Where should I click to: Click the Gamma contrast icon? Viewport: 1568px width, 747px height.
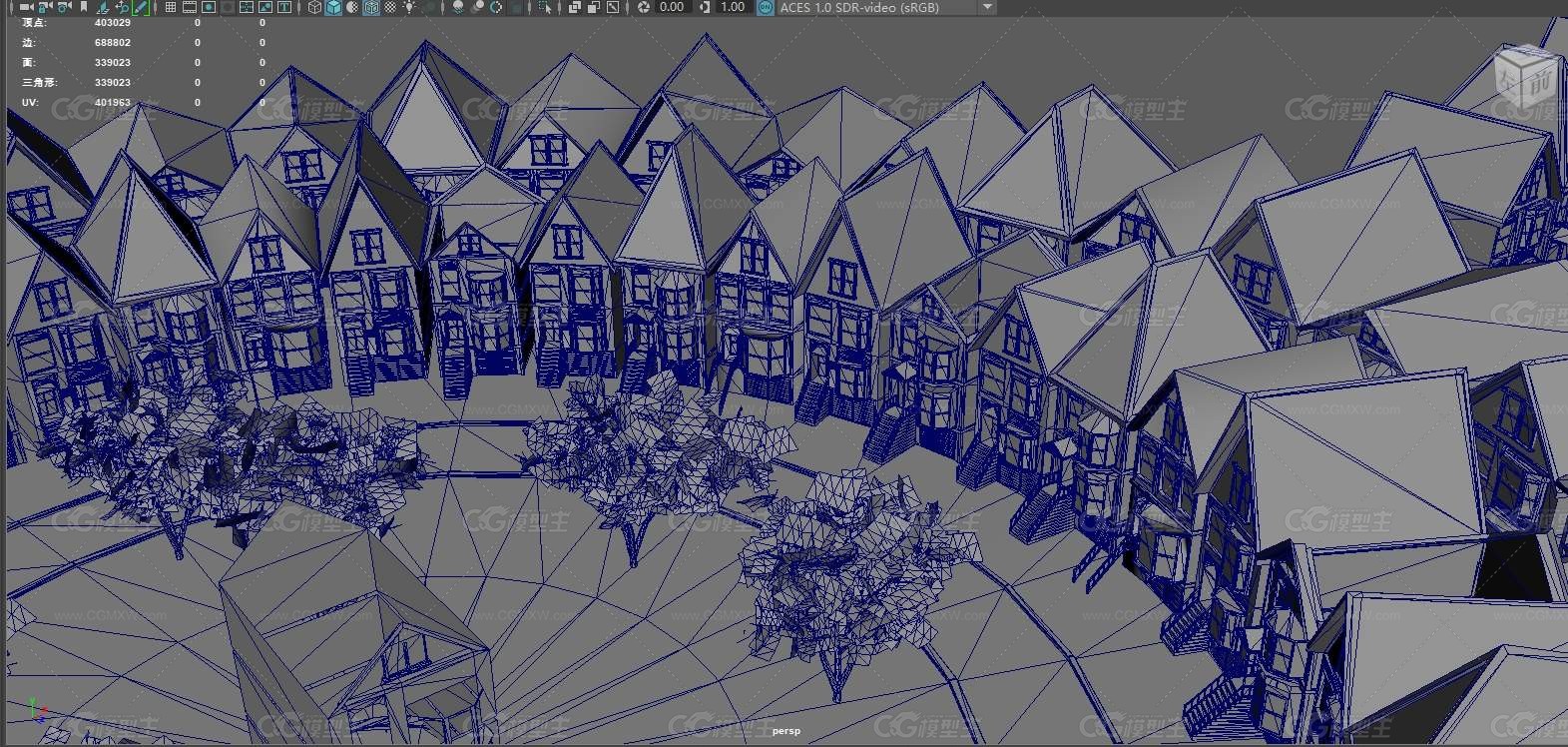click(x=705, y=7)
